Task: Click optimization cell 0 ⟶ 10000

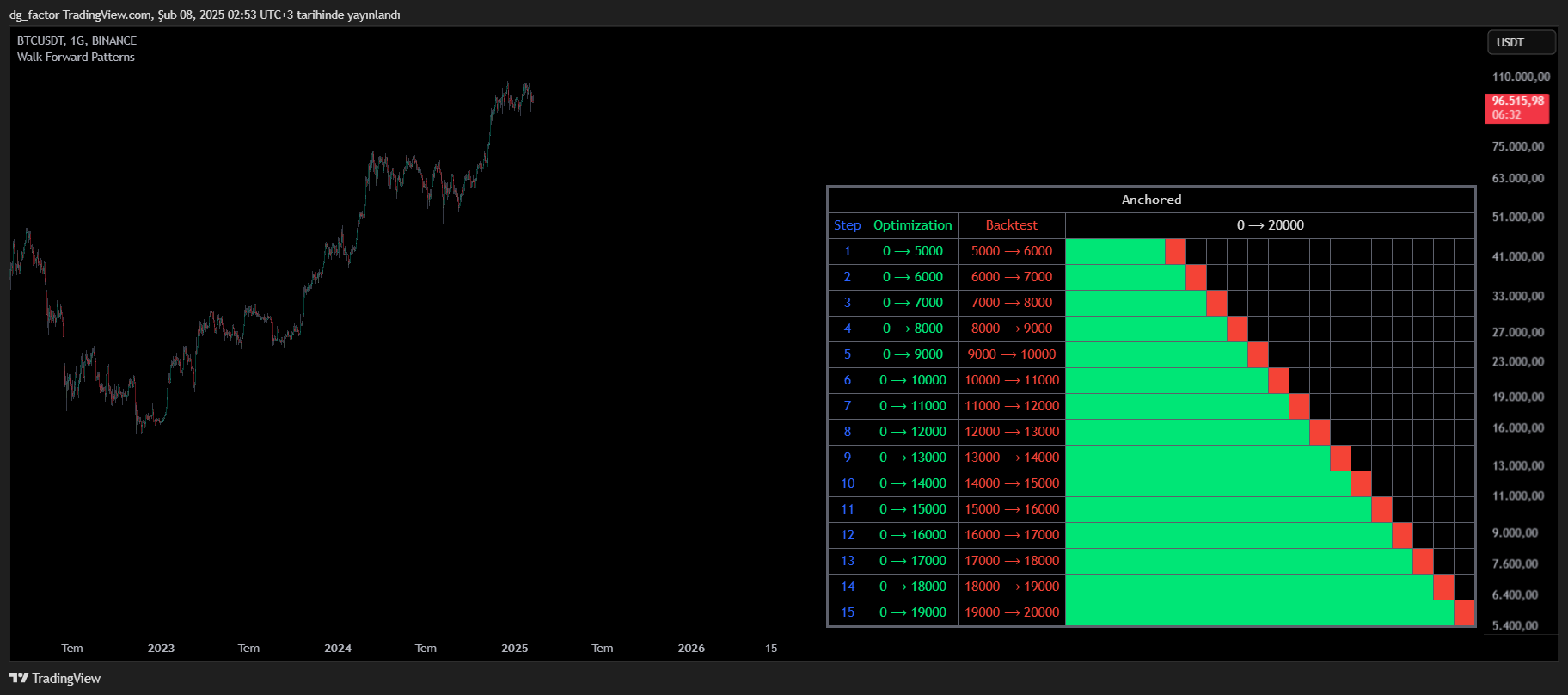Action: pyautogui.click(x=912, y=380)
